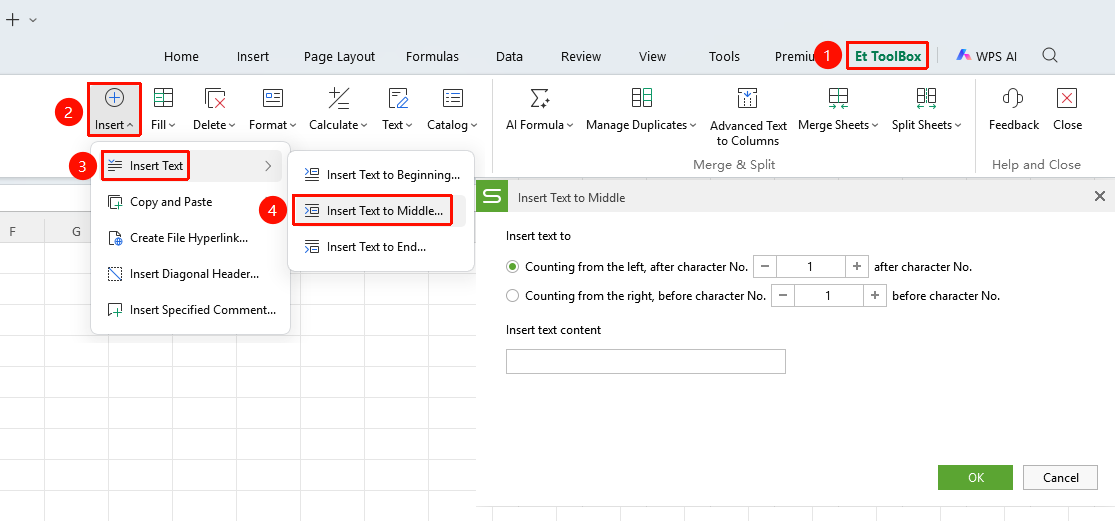Switch to the Formulas tab

432,56
